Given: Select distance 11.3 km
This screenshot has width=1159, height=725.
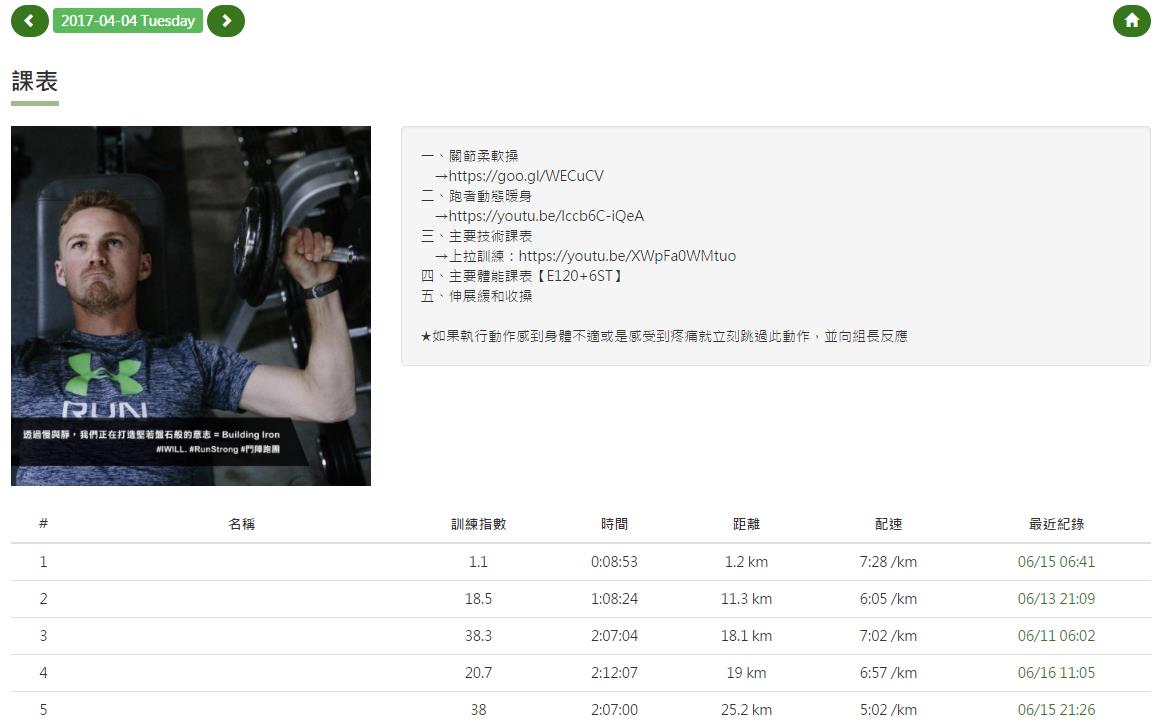Looking at the screenshot, I should tap(747, 599).
